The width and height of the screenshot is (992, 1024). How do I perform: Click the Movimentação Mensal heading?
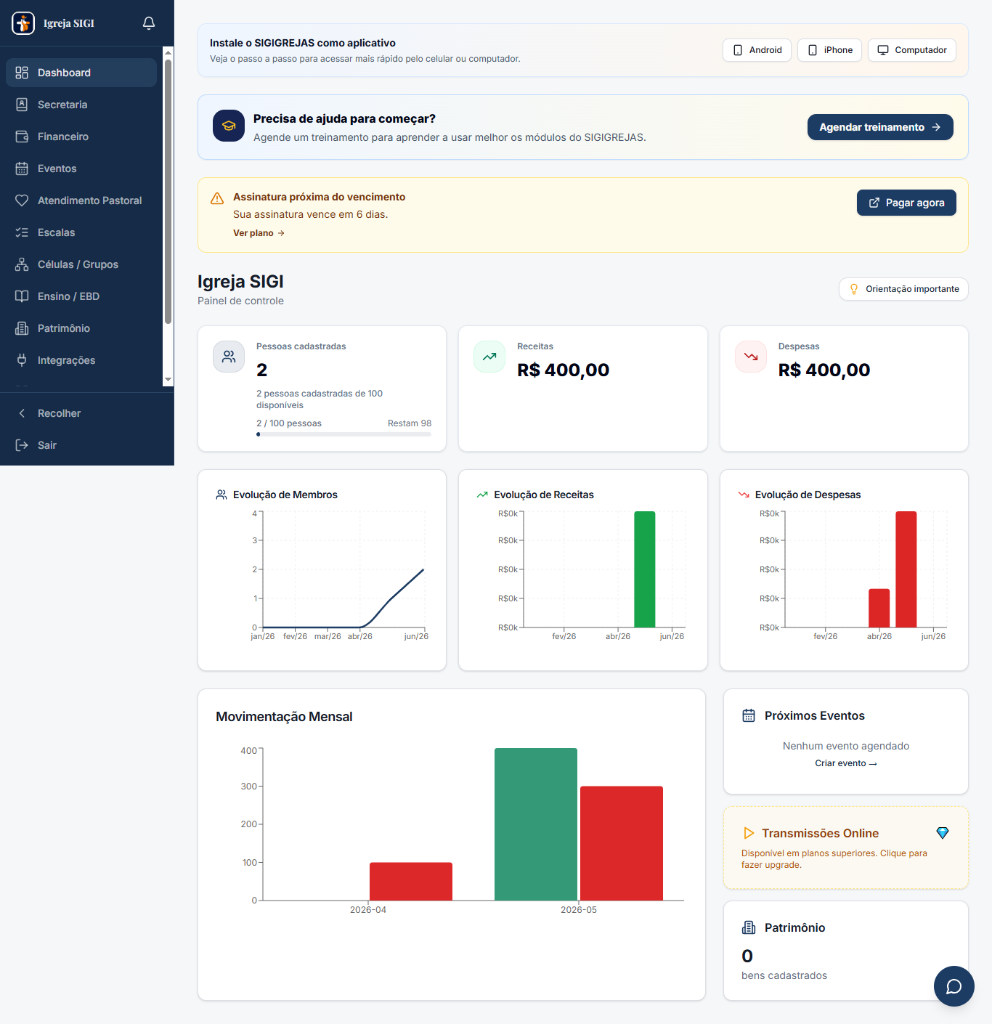point(284,717)
